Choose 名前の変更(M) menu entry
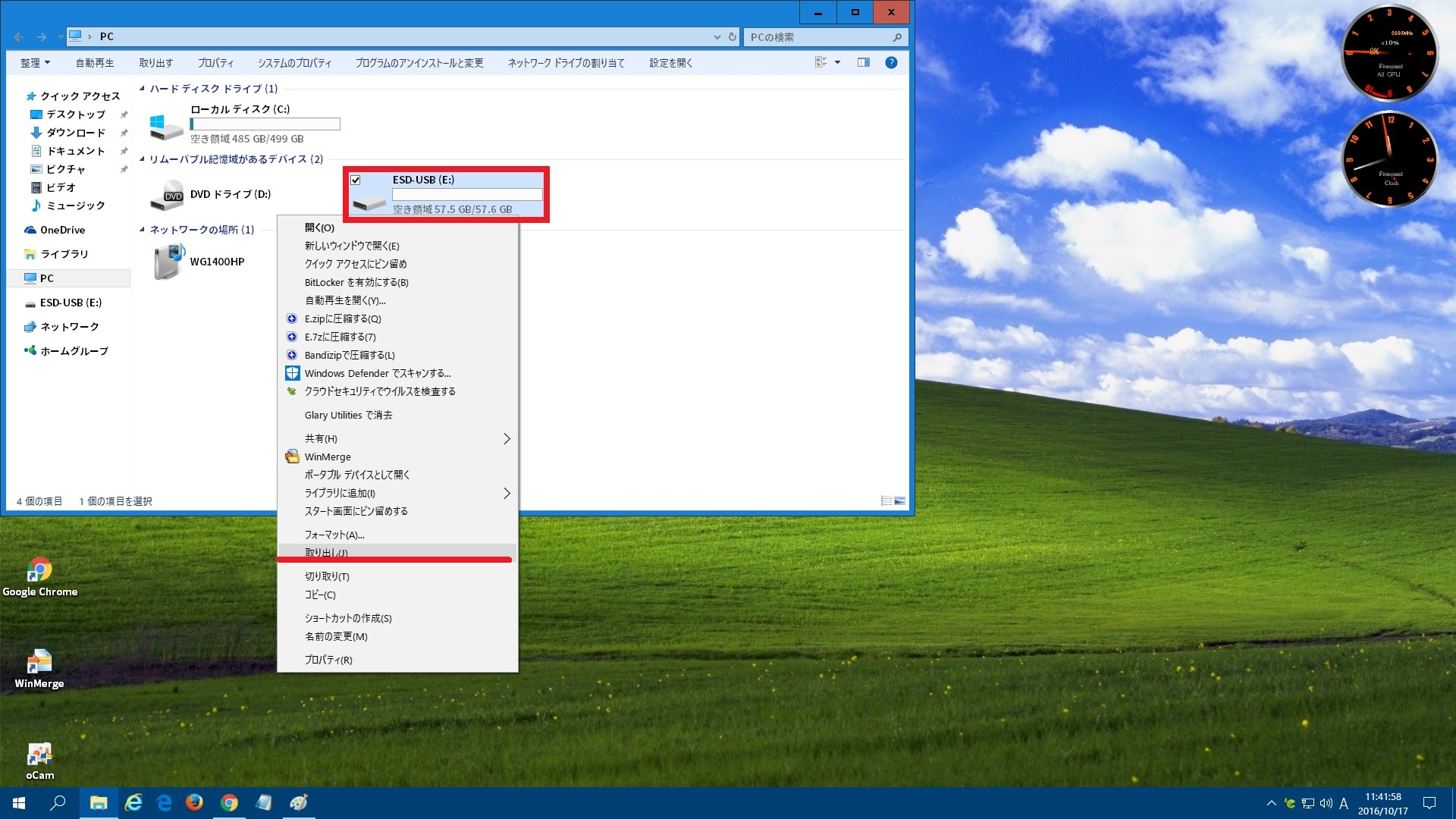Viewport: 1456px width, 819px height. click(397, 636)
